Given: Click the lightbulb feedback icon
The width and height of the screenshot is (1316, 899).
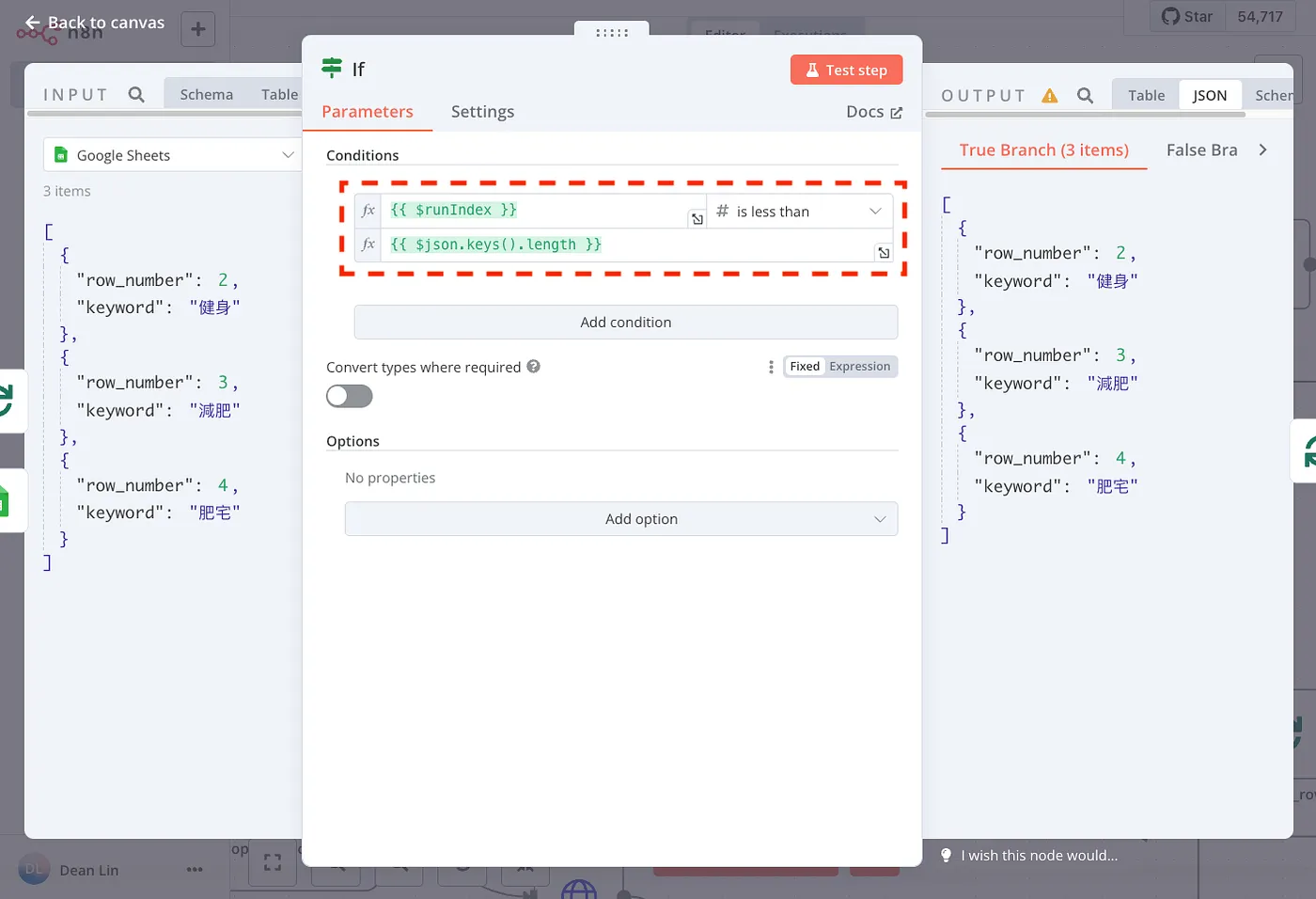Looking at the screenshot, I should click(x=947, y=856).
